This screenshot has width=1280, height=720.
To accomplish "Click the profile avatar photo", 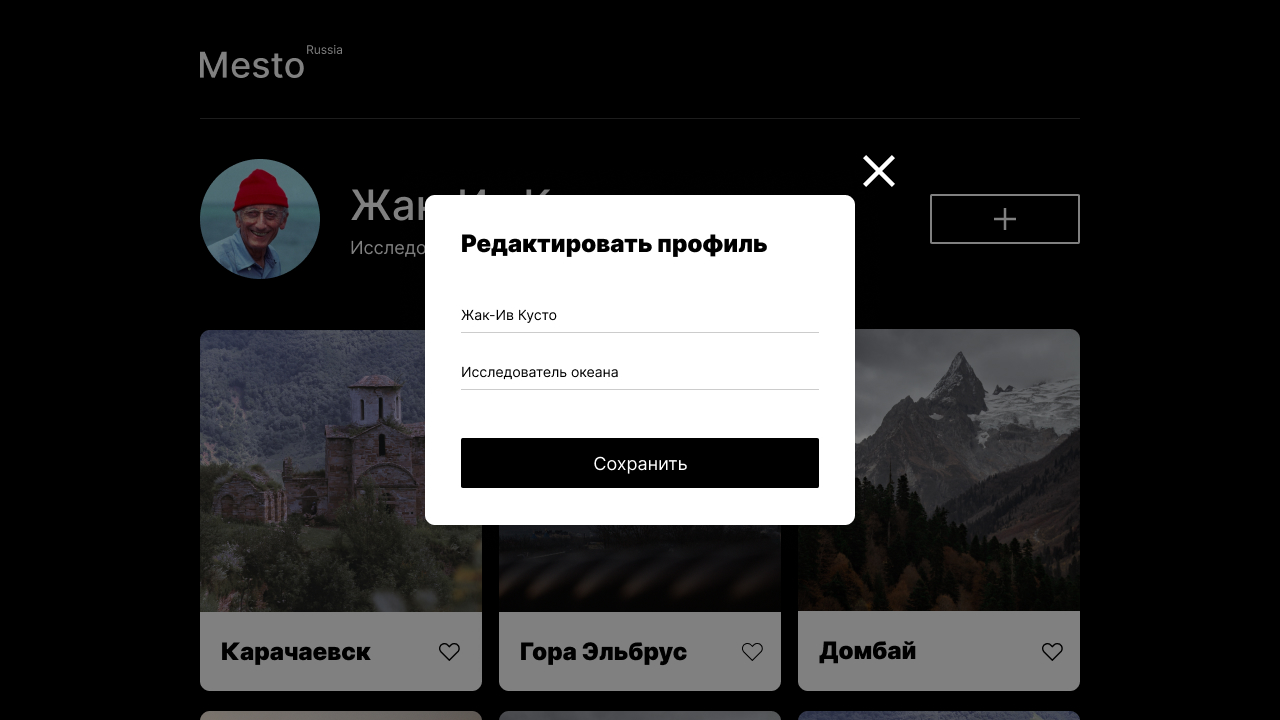I will click(x=260, y=219).
